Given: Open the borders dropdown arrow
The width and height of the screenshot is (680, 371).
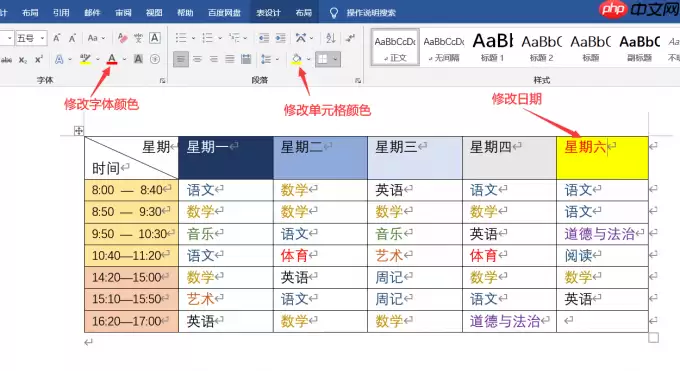Looking at the screenshot, I should [x=335, y=59].
